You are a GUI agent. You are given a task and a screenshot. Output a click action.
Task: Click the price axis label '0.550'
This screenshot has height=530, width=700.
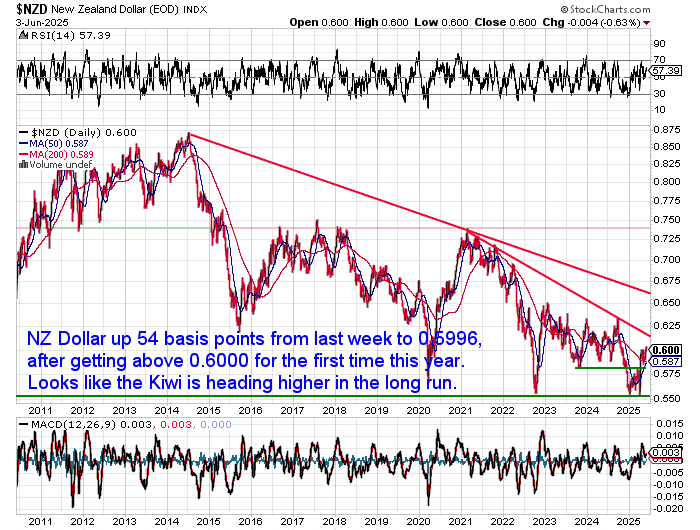(x=667, y=398)
